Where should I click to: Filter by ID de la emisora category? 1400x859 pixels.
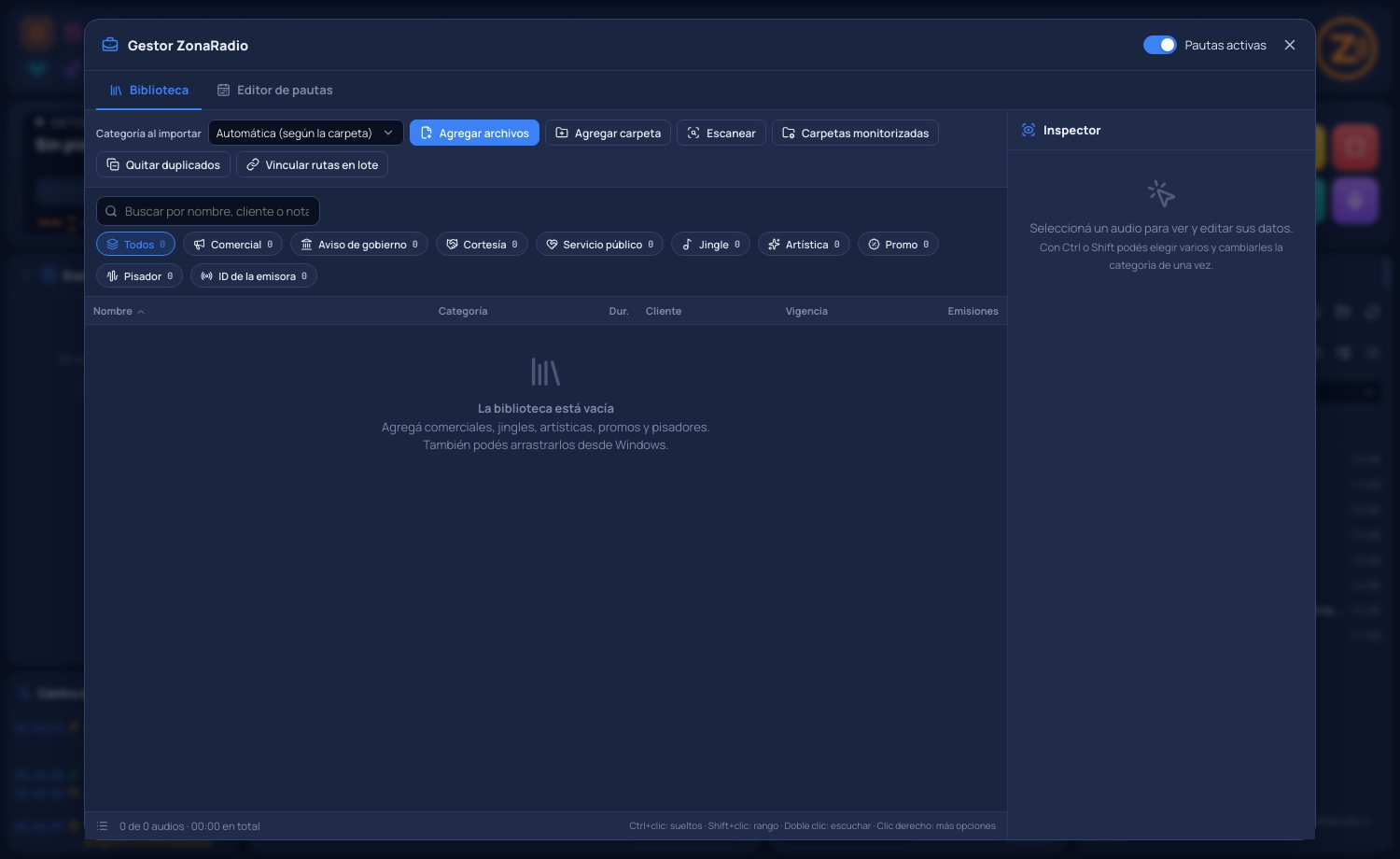point(254,275)
